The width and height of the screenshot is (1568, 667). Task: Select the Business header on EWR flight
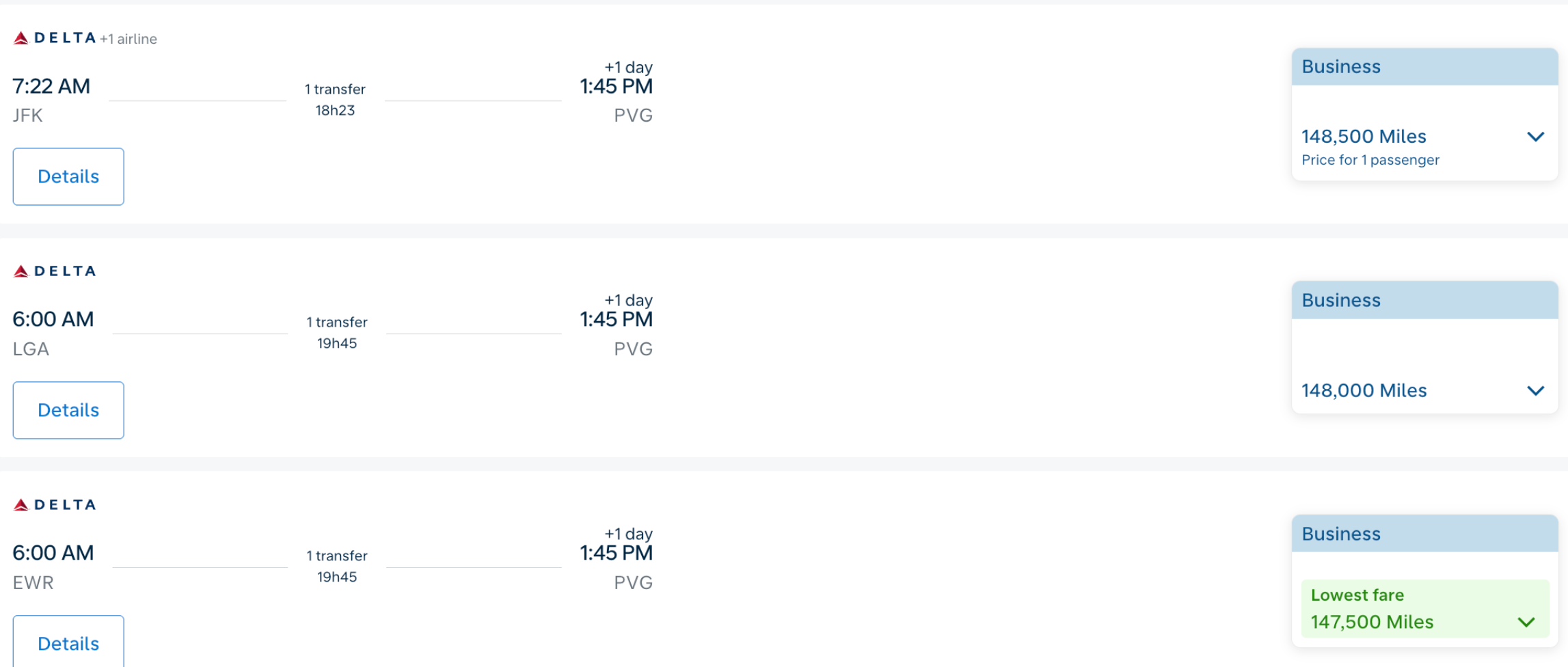point(1424,534)
